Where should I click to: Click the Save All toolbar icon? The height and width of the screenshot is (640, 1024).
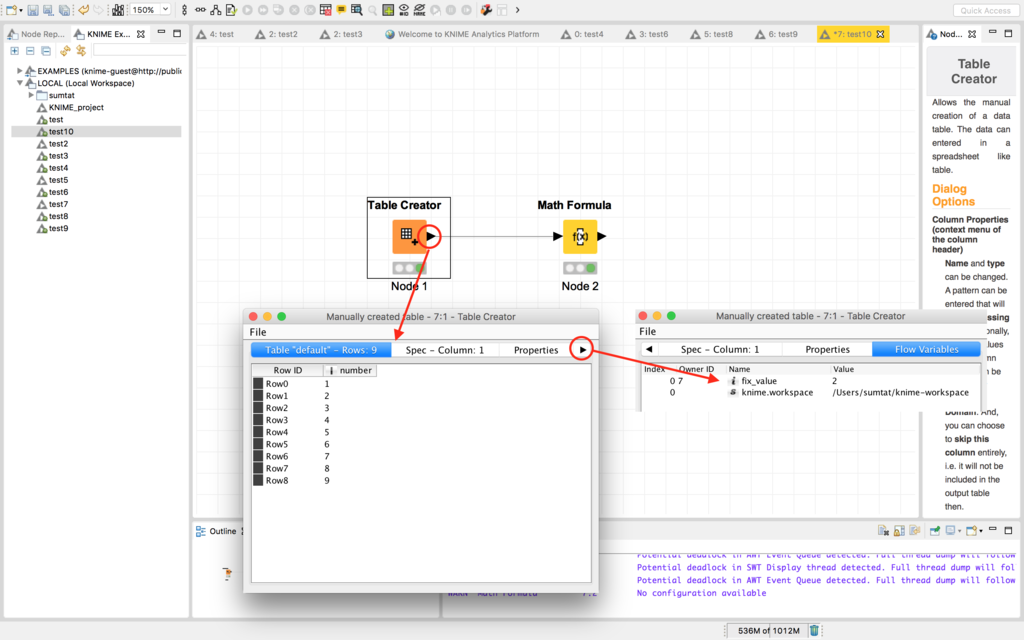coord(64,10)
